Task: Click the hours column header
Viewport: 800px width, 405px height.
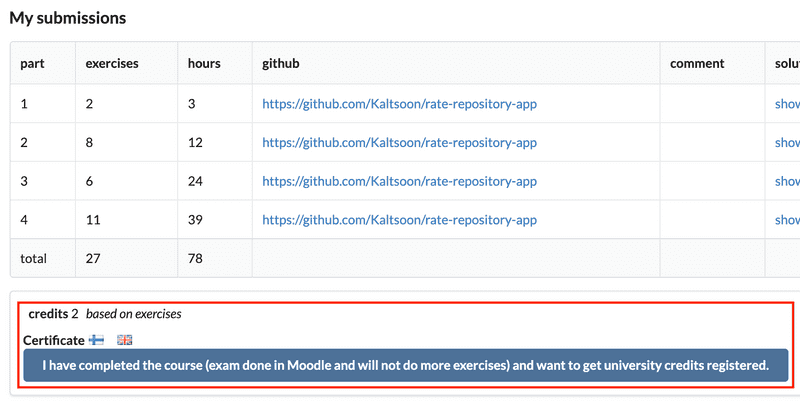Action: point(204,64)
